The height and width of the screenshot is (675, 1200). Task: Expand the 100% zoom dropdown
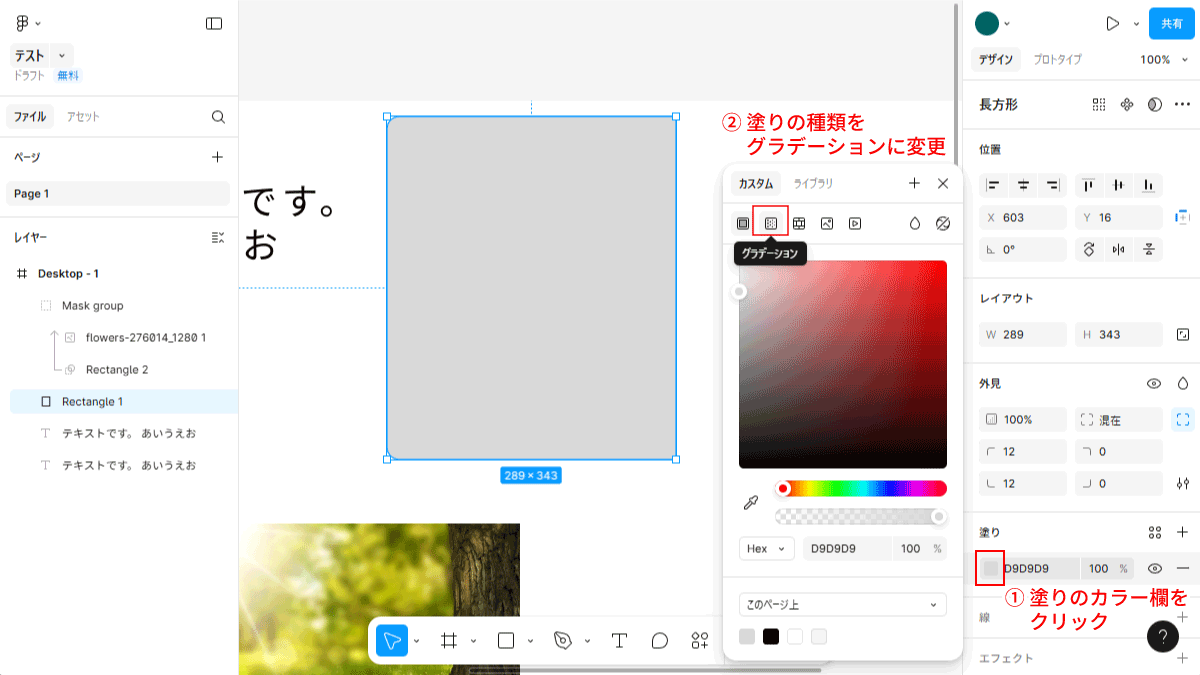click(x=1161, y=59)
